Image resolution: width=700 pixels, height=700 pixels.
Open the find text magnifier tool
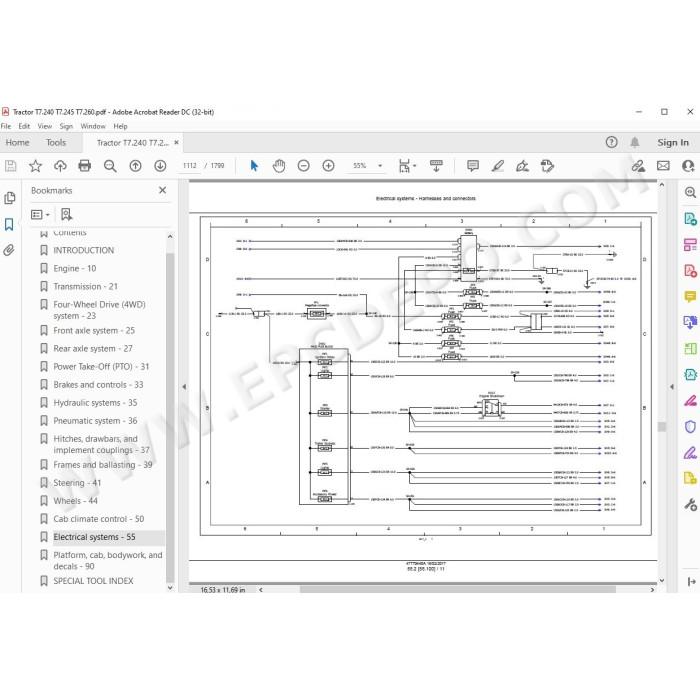[x=110, y=166]
